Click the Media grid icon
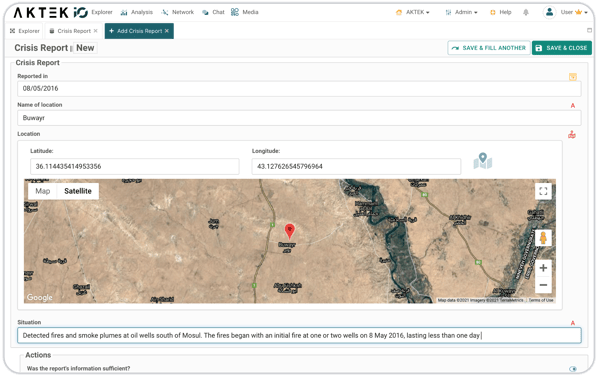 click(x=235, y=12)
